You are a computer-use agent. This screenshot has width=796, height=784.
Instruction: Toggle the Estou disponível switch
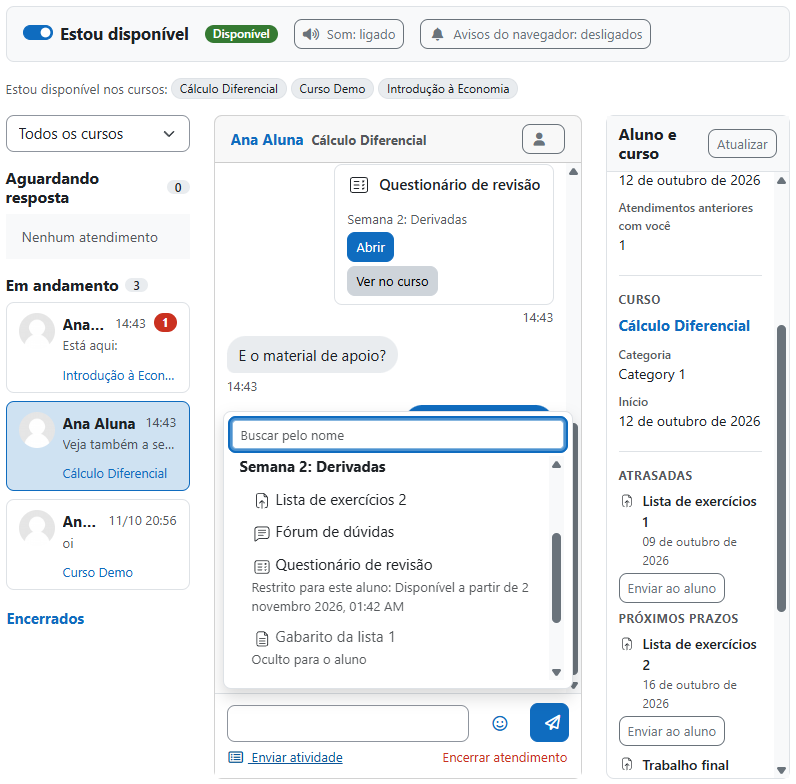point(38,33)
